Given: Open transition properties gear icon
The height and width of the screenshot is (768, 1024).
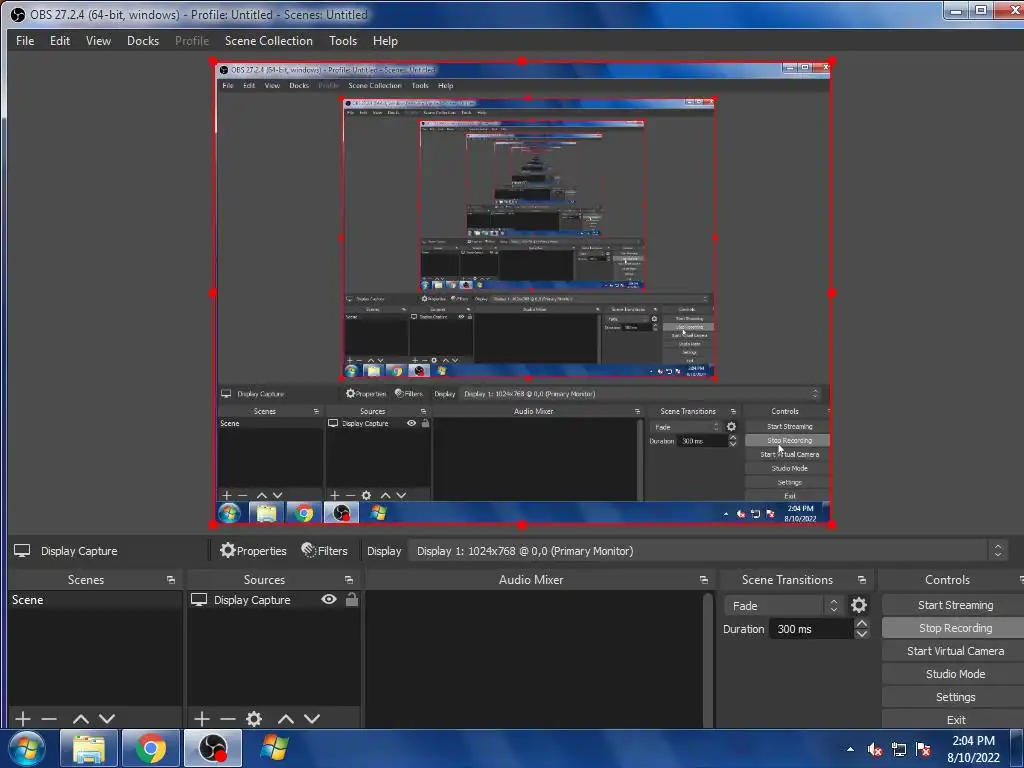Looking at the screenshot, I should [x=859, y=605].
